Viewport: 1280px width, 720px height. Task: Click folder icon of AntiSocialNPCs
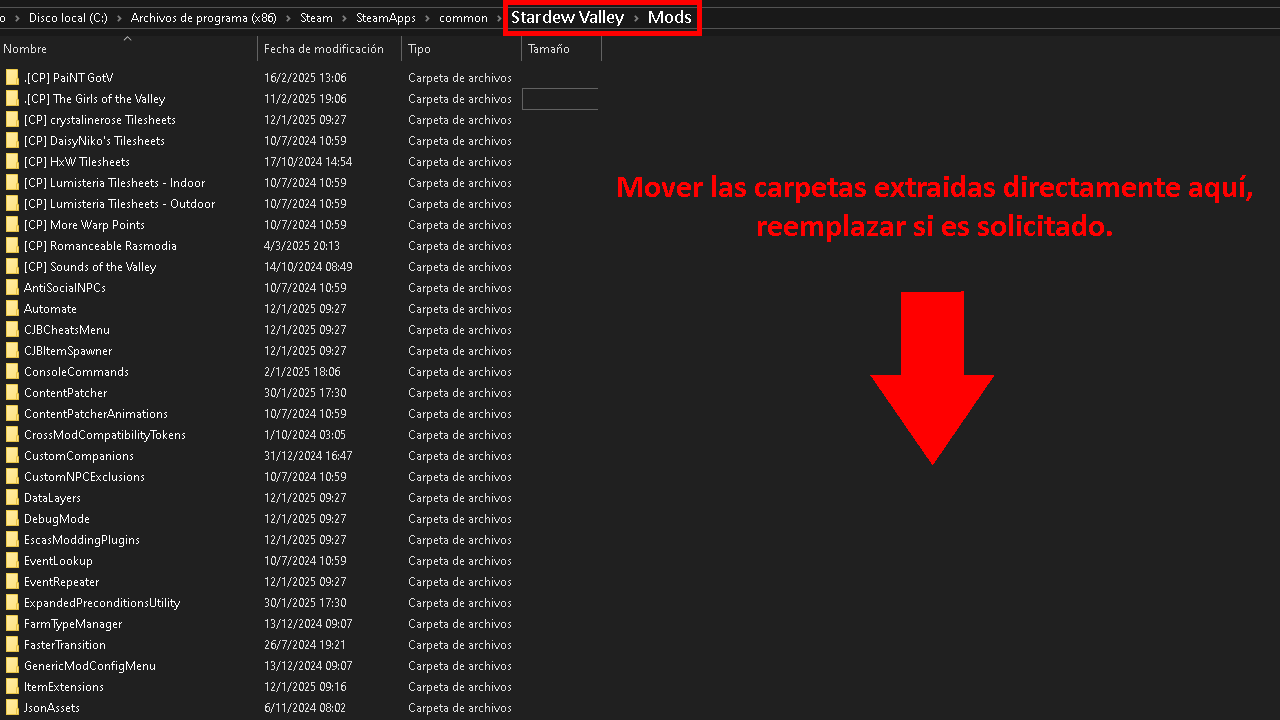(x=12, y=288)
